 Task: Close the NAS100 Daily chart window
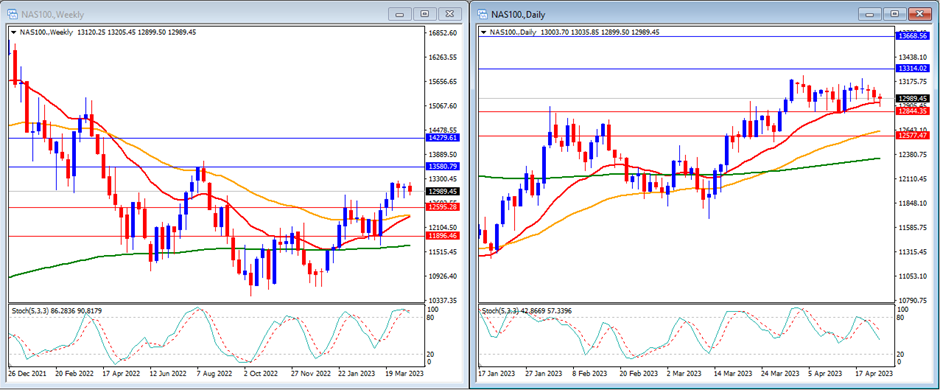click(x=919, y=14)
